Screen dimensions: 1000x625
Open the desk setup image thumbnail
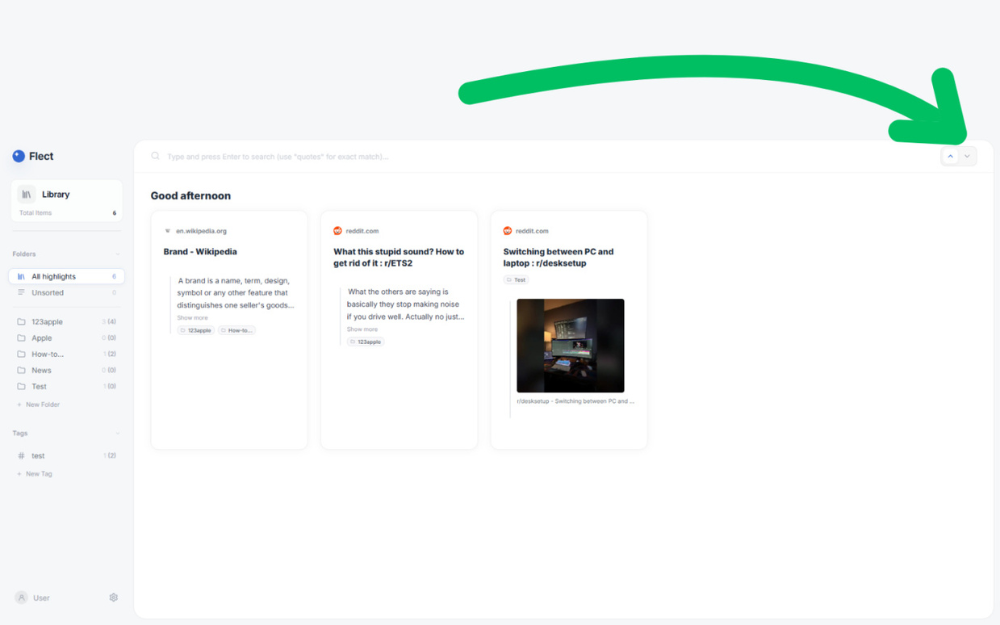click(570, 345)
